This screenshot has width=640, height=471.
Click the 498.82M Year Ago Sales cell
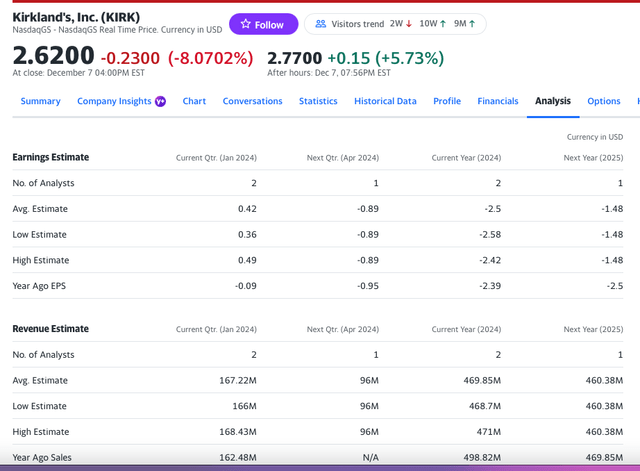point(482,458)
